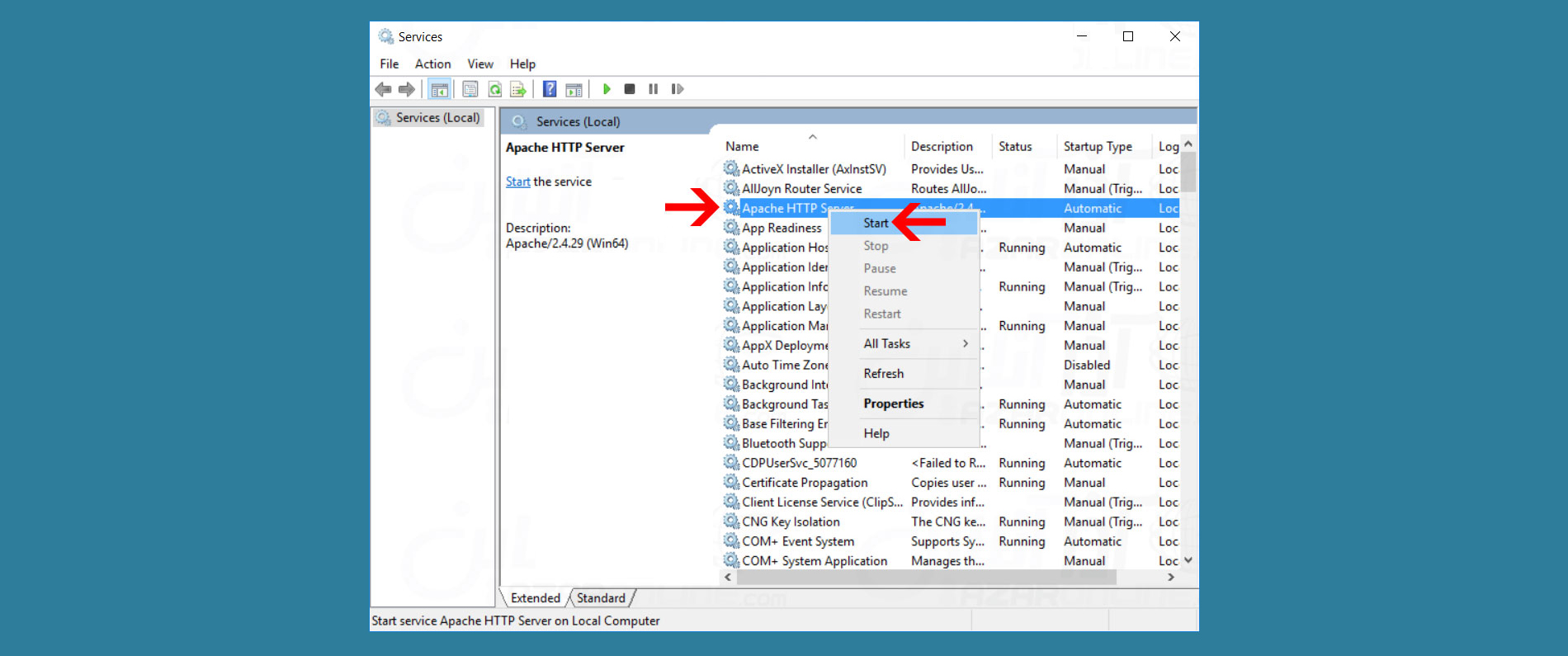This screenshot has height=656, width=1568.
Task: Sort by the Log column header
Action: pyautogui.click(x=1167, y=146)
